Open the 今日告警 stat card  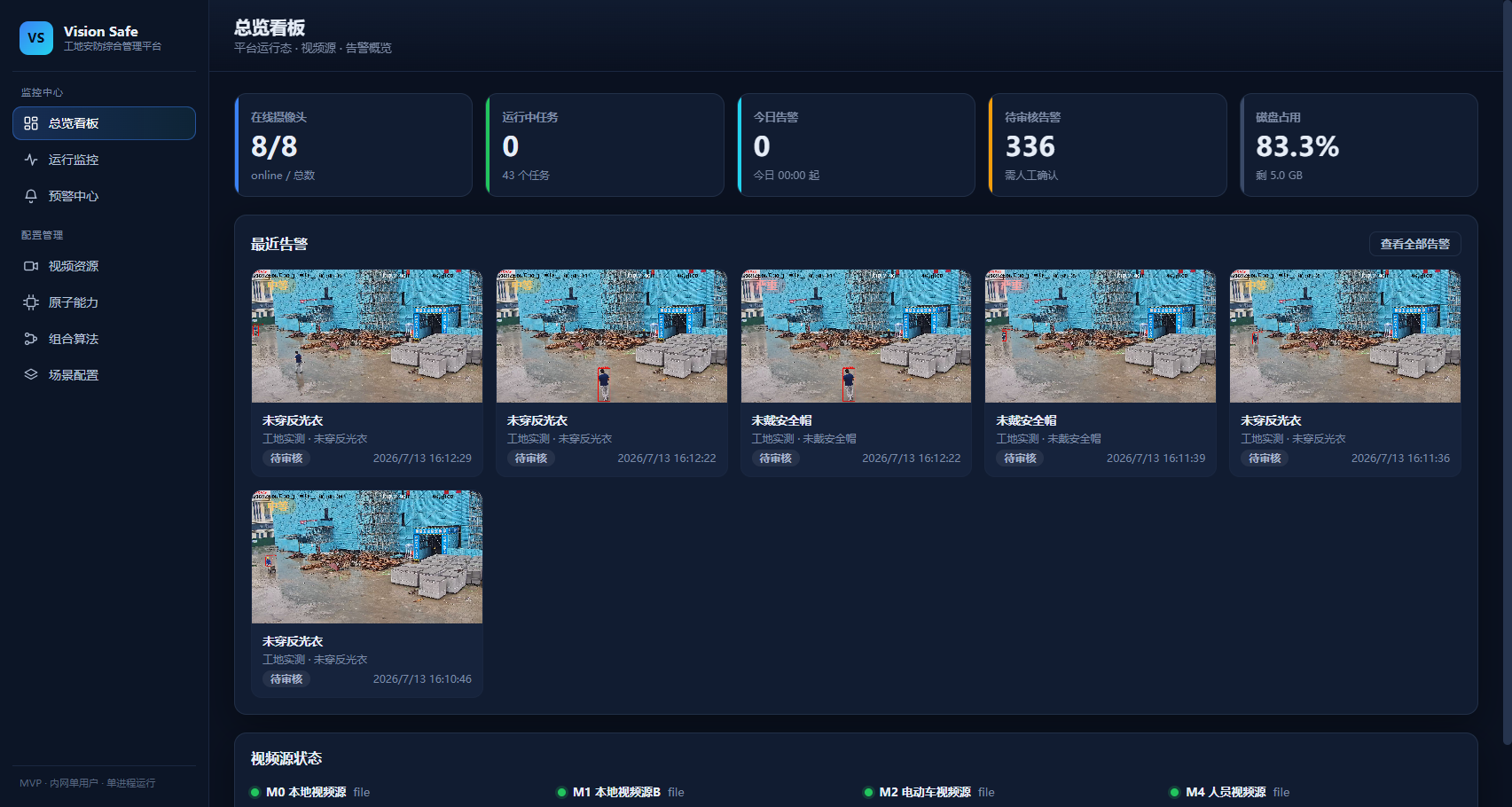[x=857, y=145]
